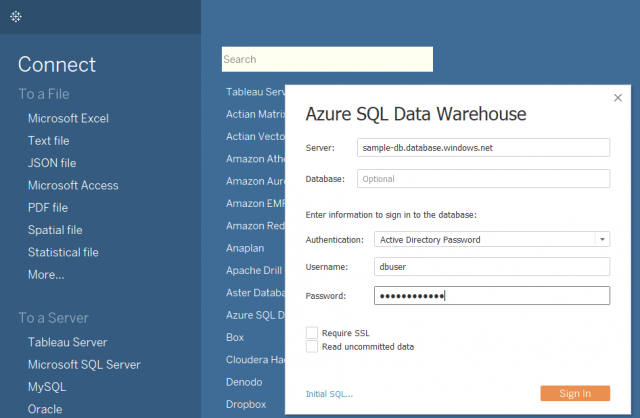Select Box connector
The height and width of the screenshot is (418, 640).
[235, 337]
